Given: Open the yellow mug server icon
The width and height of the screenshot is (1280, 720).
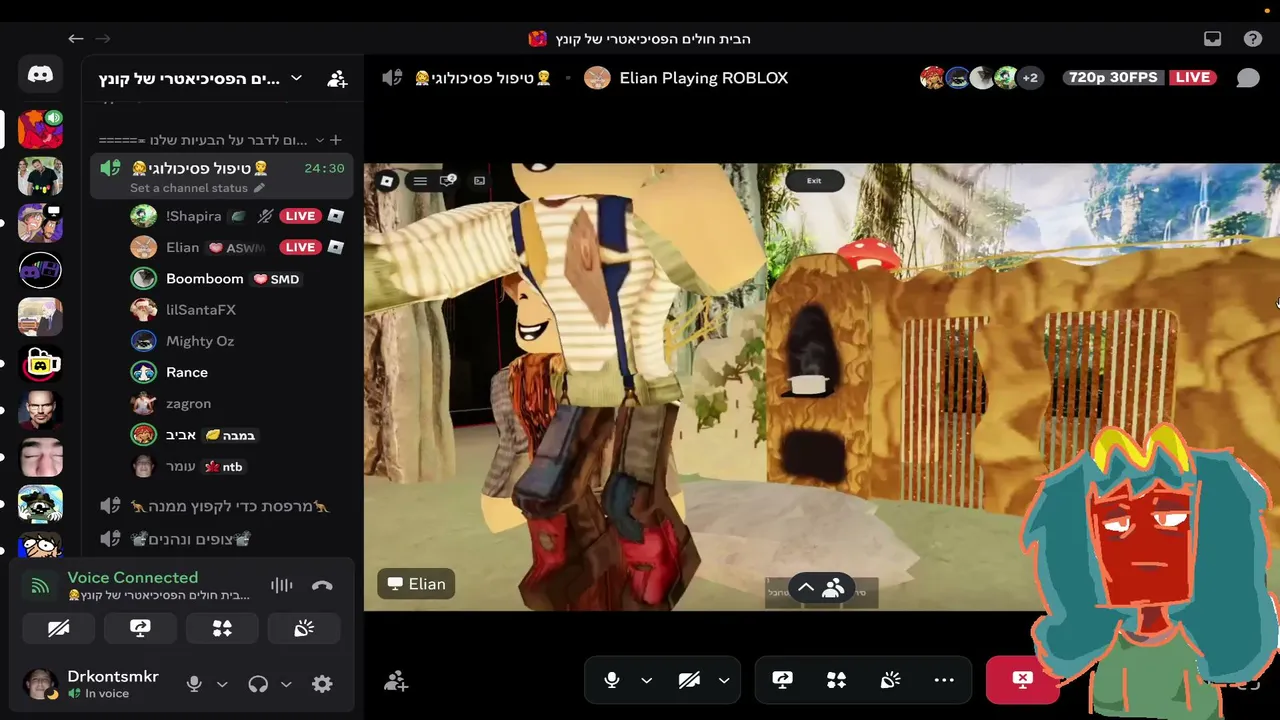Looking at the screenshot, I should pos(40,365).
